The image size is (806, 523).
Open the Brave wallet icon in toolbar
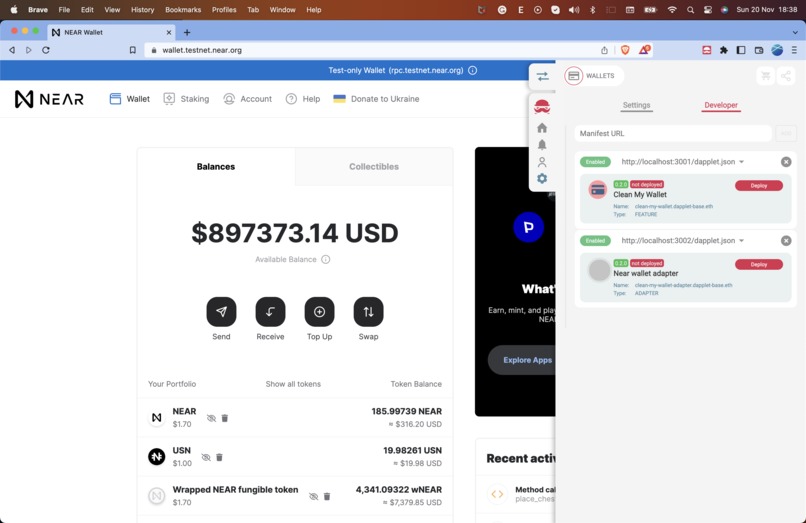[759, 50]
